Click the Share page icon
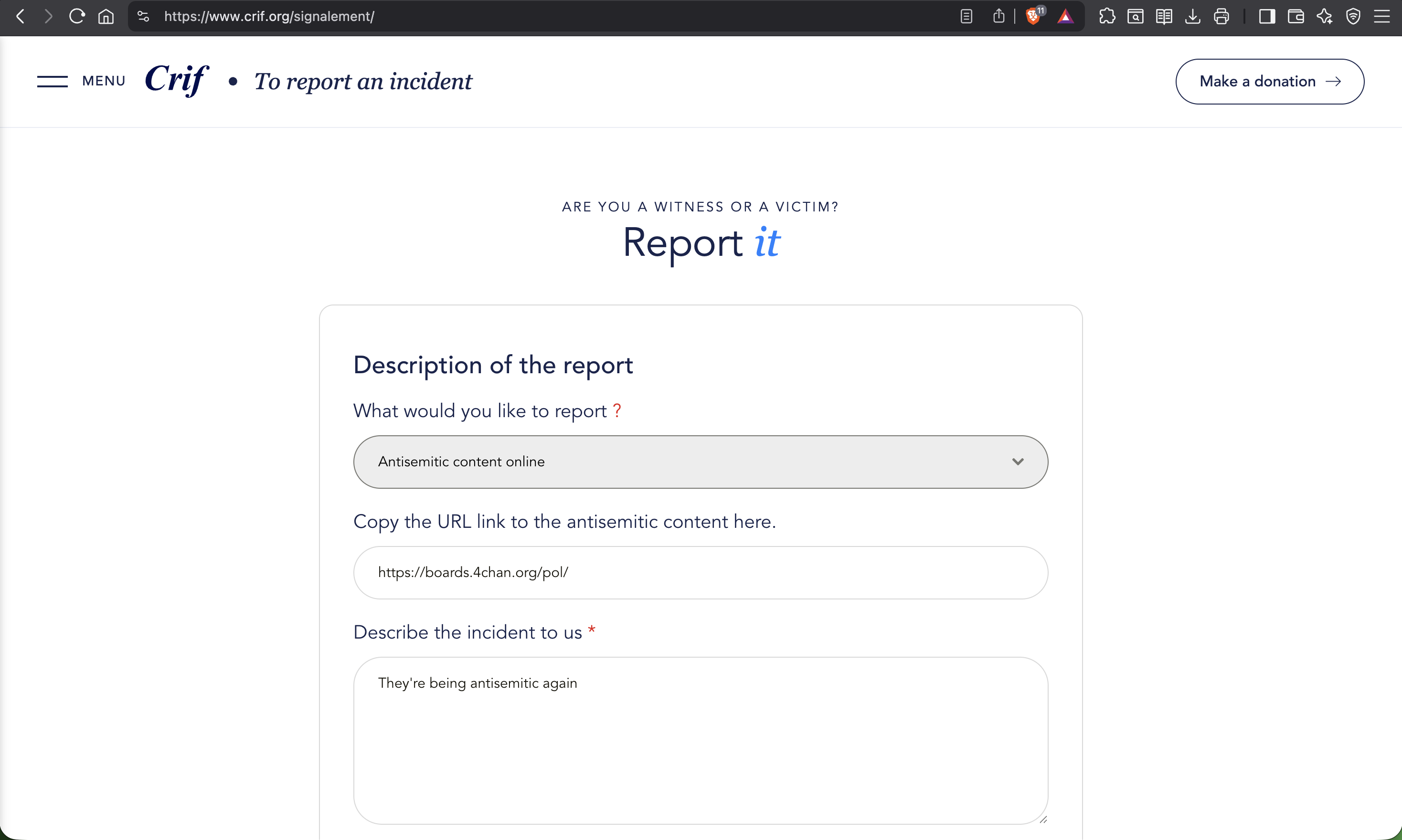 tap(999, 16)
